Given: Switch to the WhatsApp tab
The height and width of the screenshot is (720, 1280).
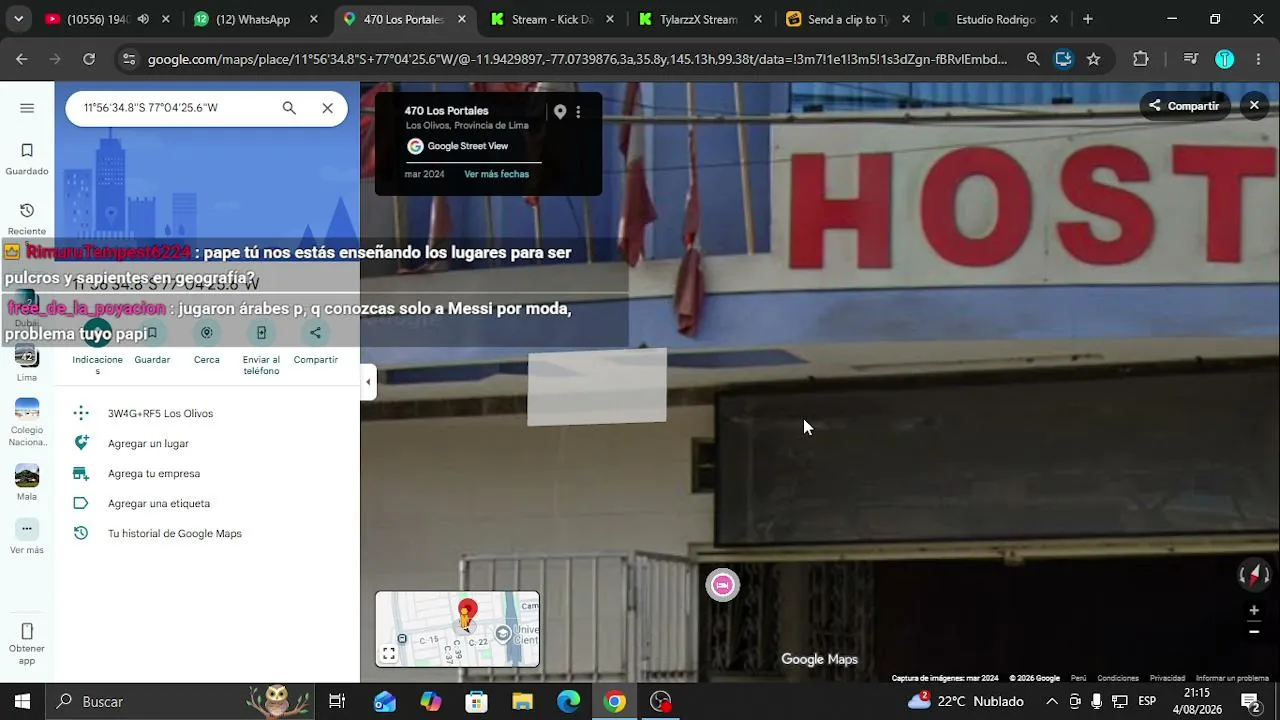Looking at the screenshot, I should (254, 19).
